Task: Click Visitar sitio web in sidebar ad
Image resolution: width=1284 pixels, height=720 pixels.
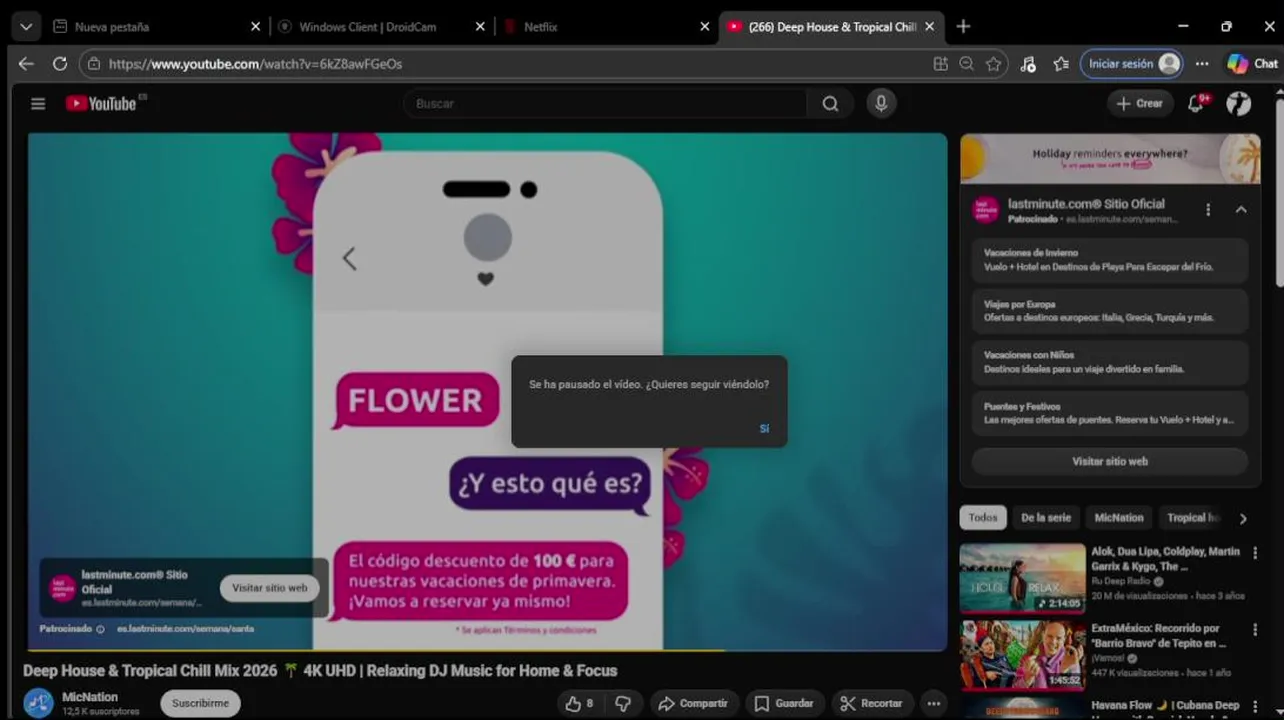Action: (x=1110, y=461)
